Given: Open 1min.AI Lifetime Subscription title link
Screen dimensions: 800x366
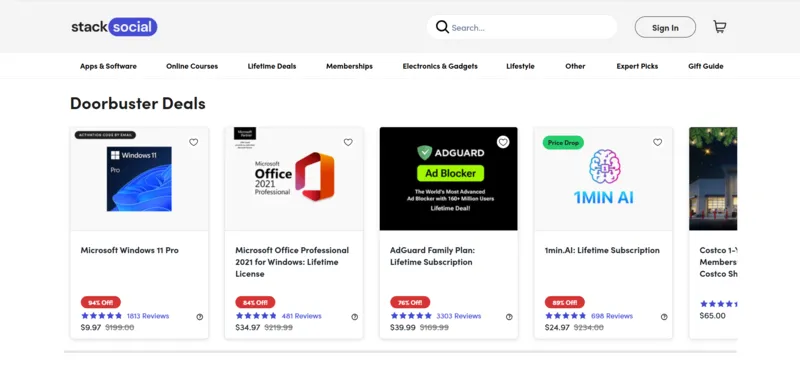Looking at the screenshot, I should [602, 250].
